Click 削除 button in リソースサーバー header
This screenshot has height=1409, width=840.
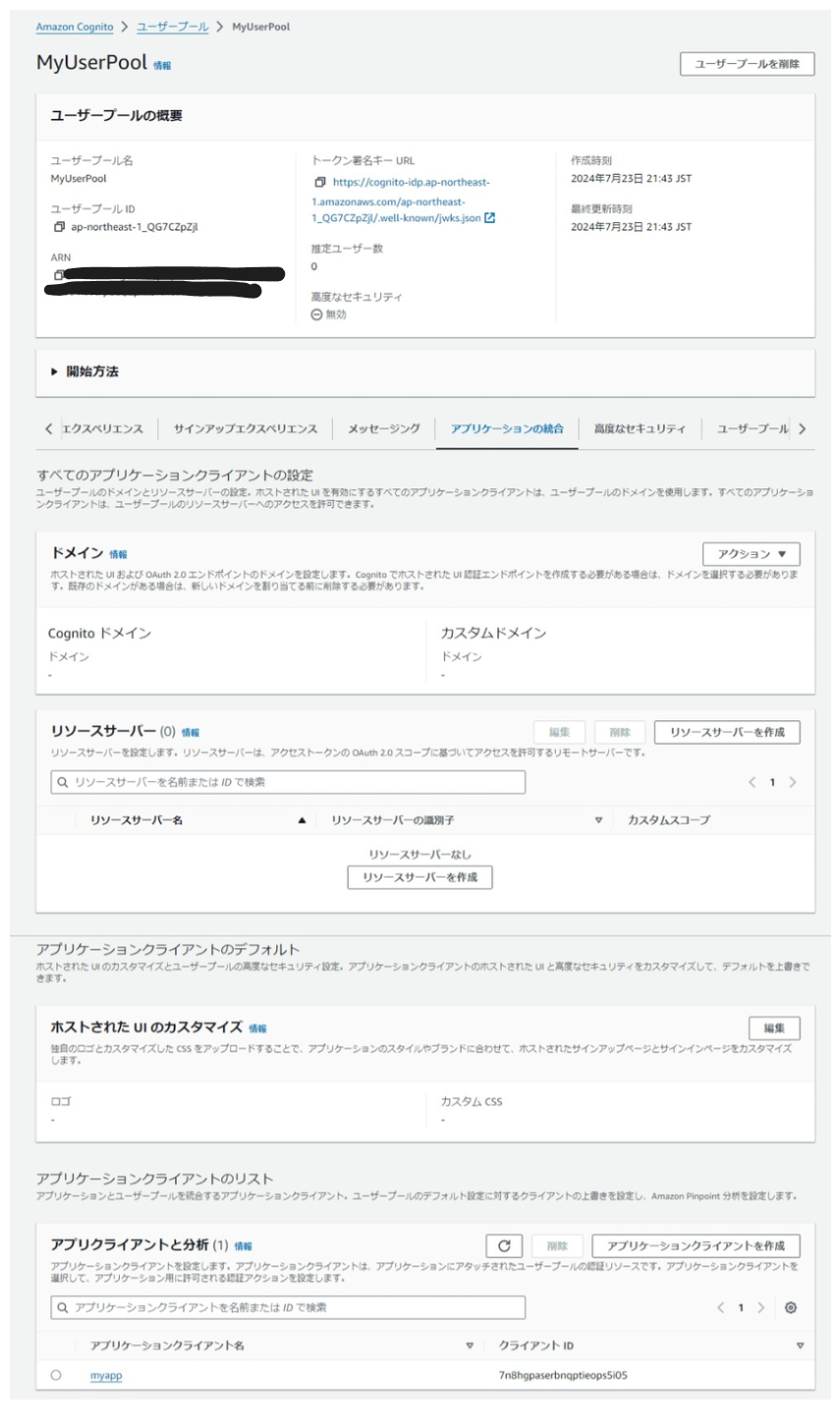click(x=620, y=732)
